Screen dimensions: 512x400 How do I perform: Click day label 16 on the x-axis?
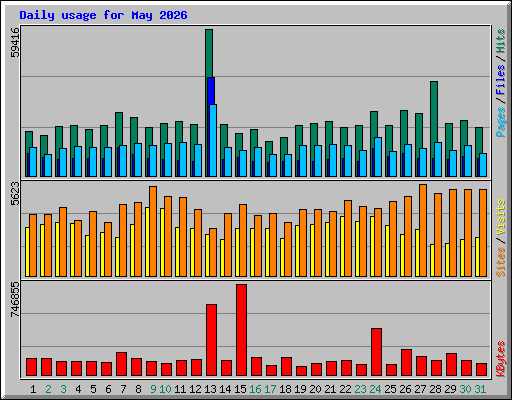pos(255,389)
